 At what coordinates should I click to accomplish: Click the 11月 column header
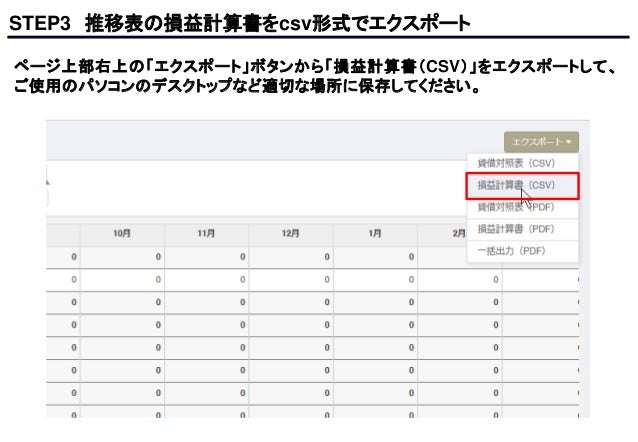coord(207,233)
